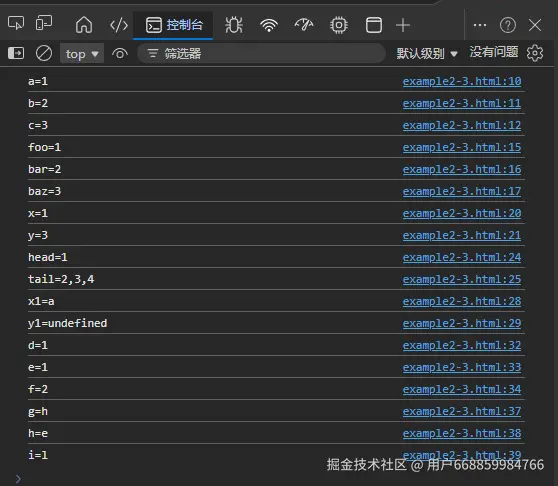
Task: Add more tools with plus icon
Action: [403, 25]
